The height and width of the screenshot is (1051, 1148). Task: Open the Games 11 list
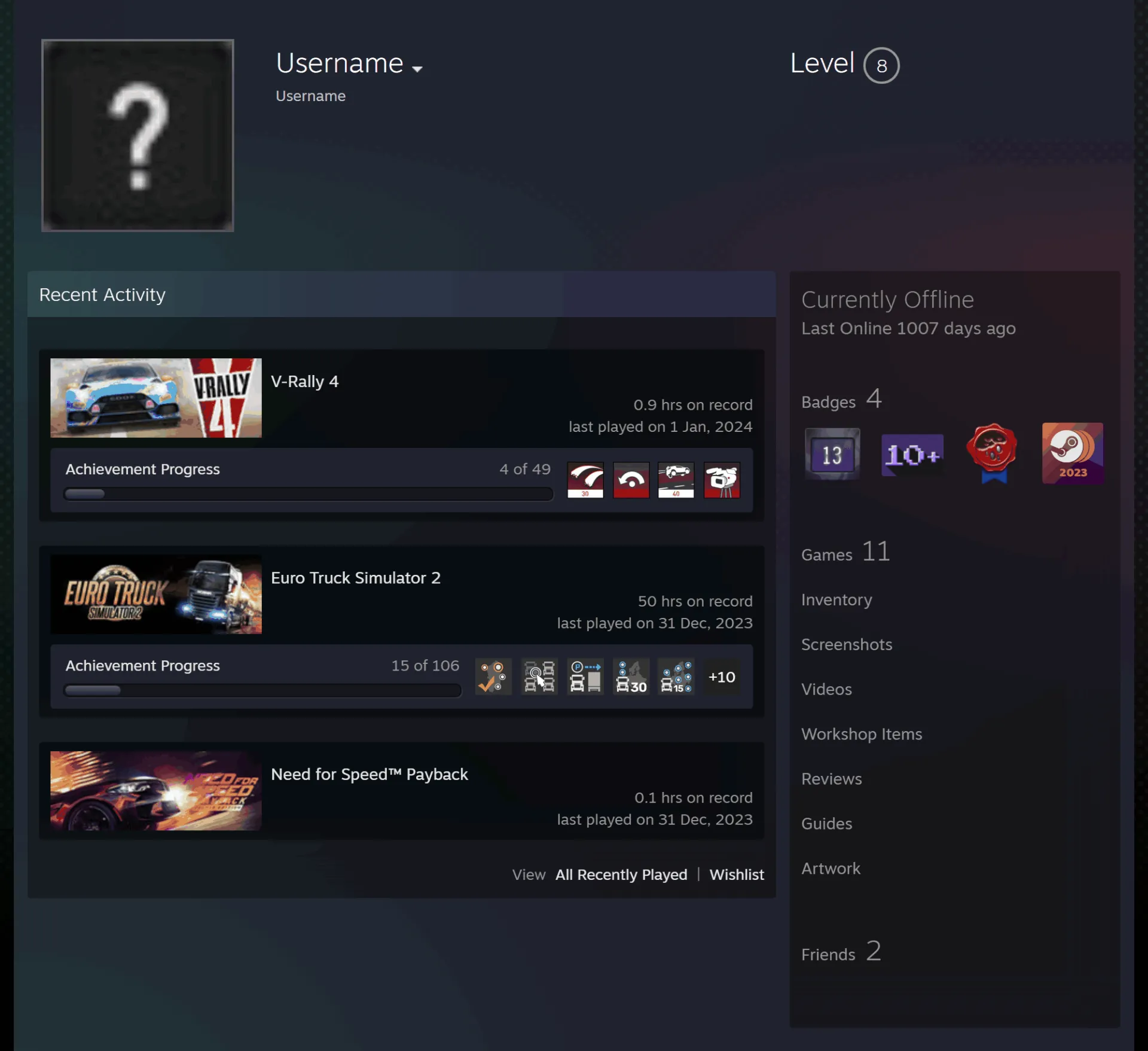pyautogui.click(x=846, y=552)
